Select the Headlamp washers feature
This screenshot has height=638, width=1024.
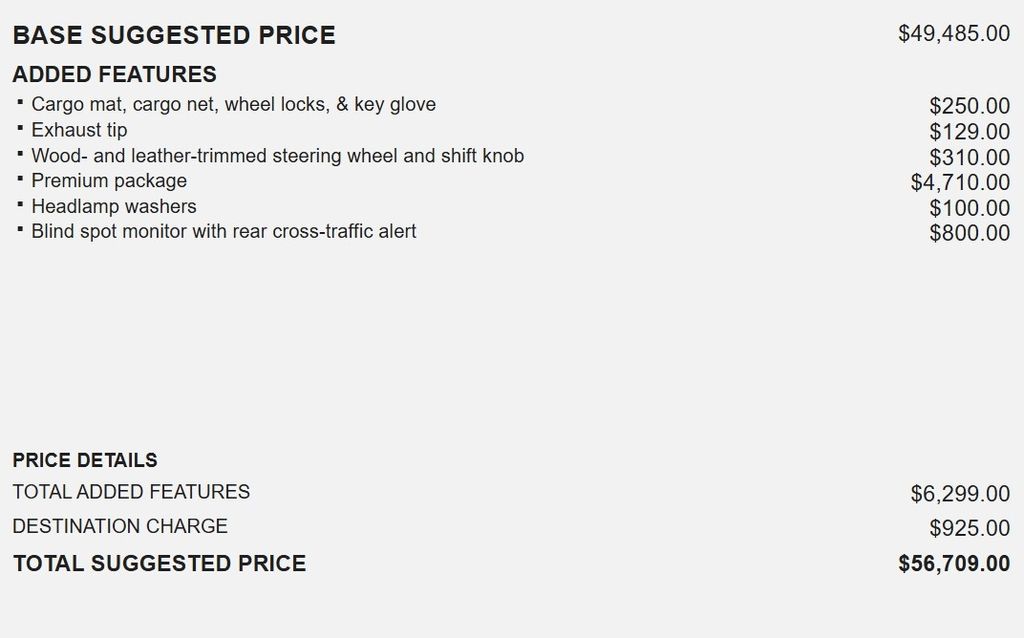(114, 207)
